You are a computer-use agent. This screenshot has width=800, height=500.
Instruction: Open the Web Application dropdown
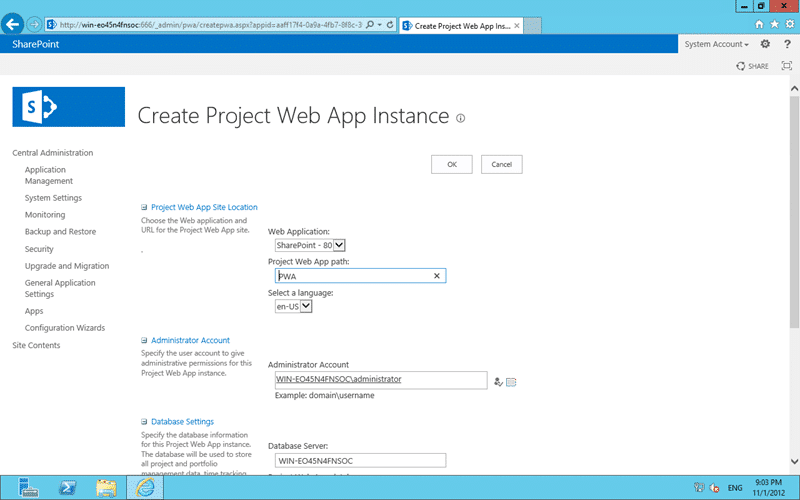coord(310,245)
